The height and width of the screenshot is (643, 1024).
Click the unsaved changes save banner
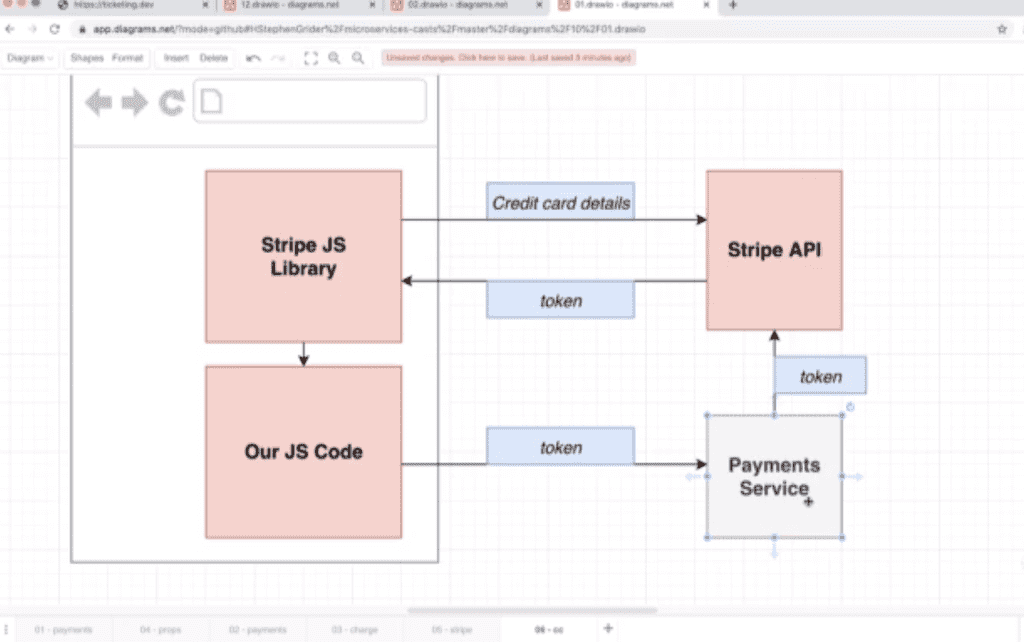[509, 58]
